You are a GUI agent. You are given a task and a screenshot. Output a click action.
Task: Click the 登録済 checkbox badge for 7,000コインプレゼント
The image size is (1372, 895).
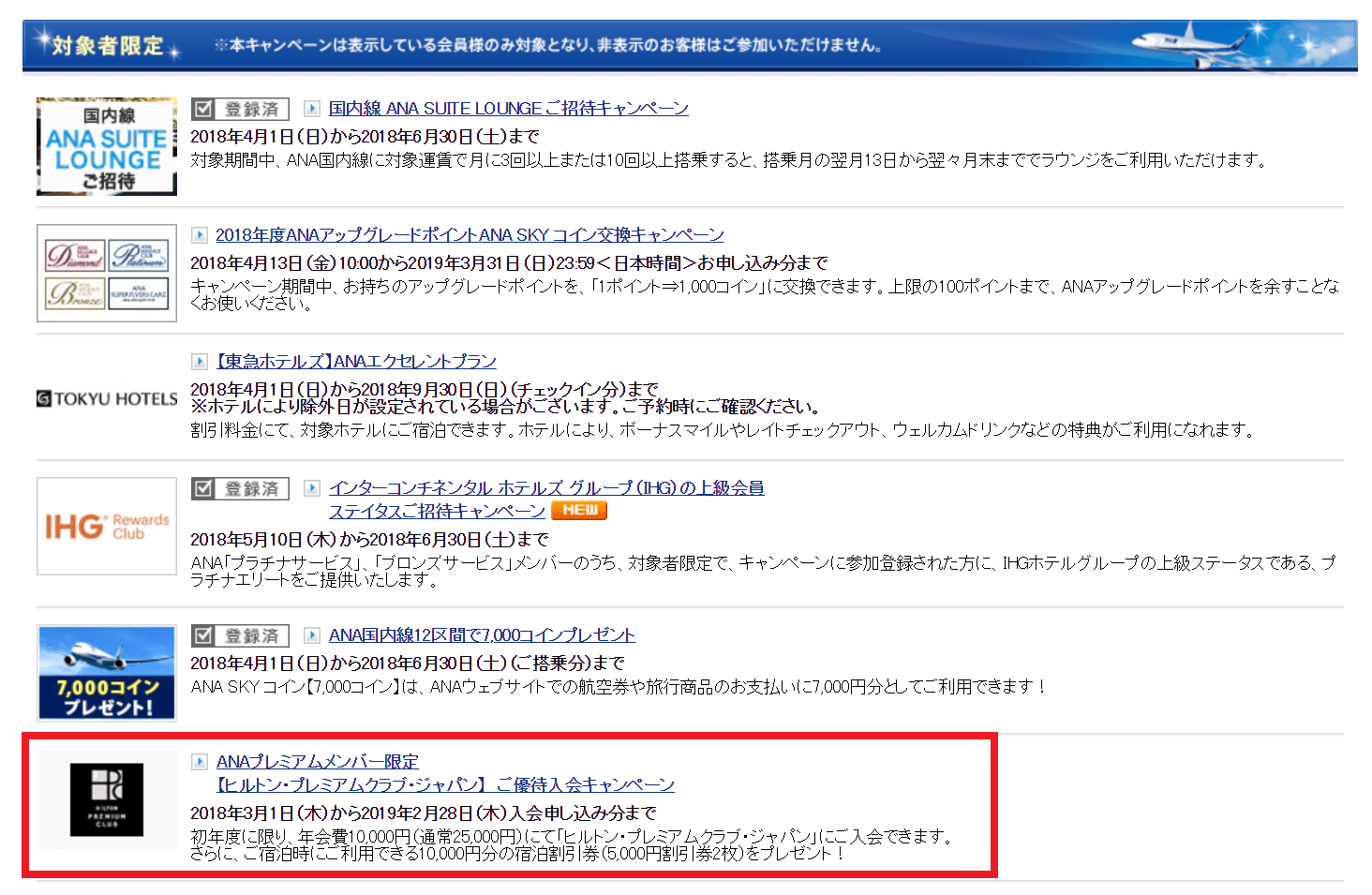pos(240,635)
